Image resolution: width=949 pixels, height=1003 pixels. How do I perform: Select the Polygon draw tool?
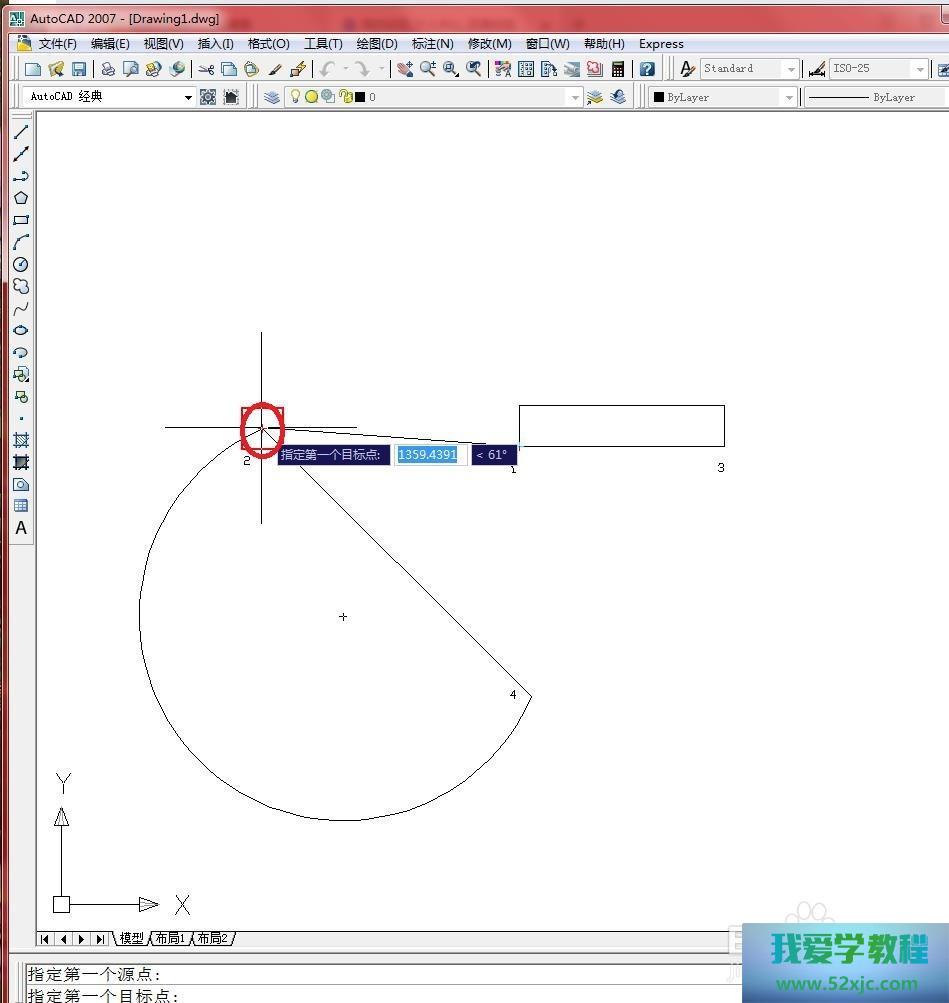click(21, 198)
